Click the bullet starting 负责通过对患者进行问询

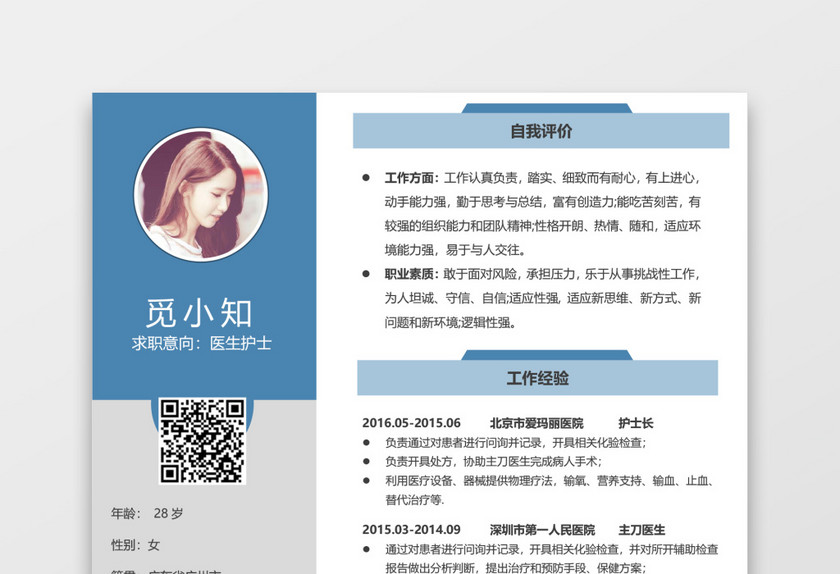point(516,443)
